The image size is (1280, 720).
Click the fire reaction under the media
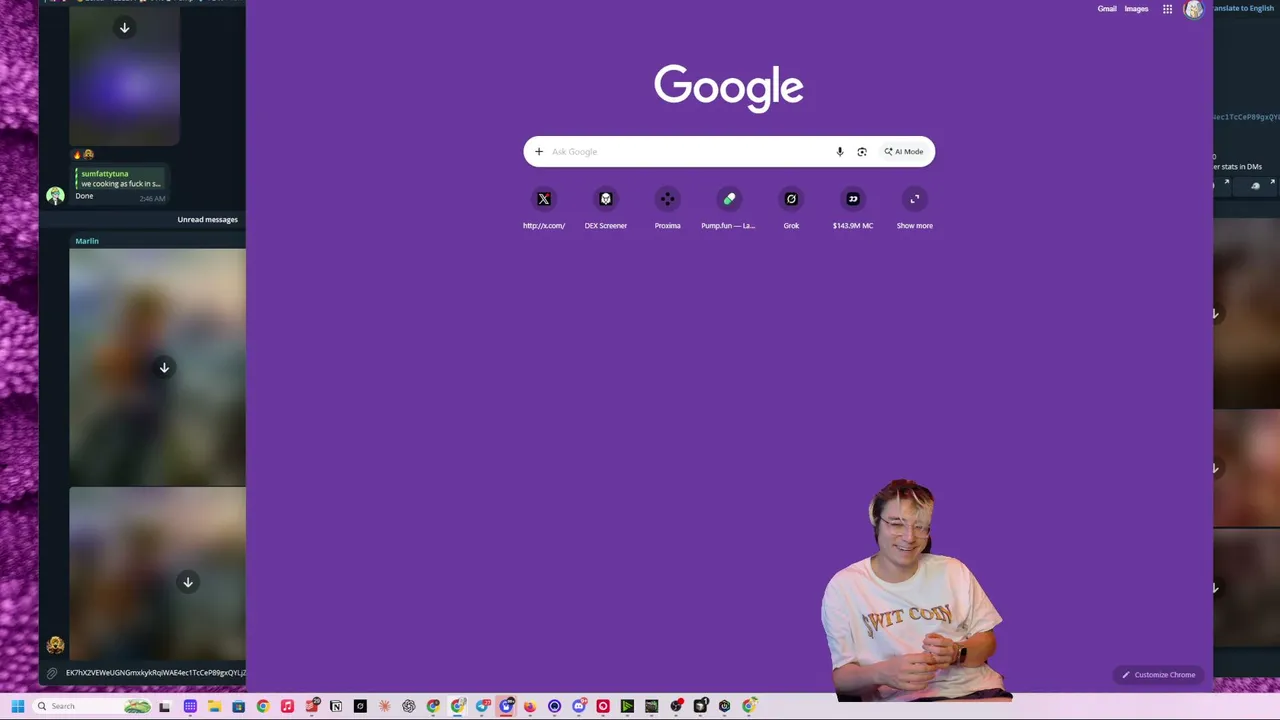pos(77,154)
